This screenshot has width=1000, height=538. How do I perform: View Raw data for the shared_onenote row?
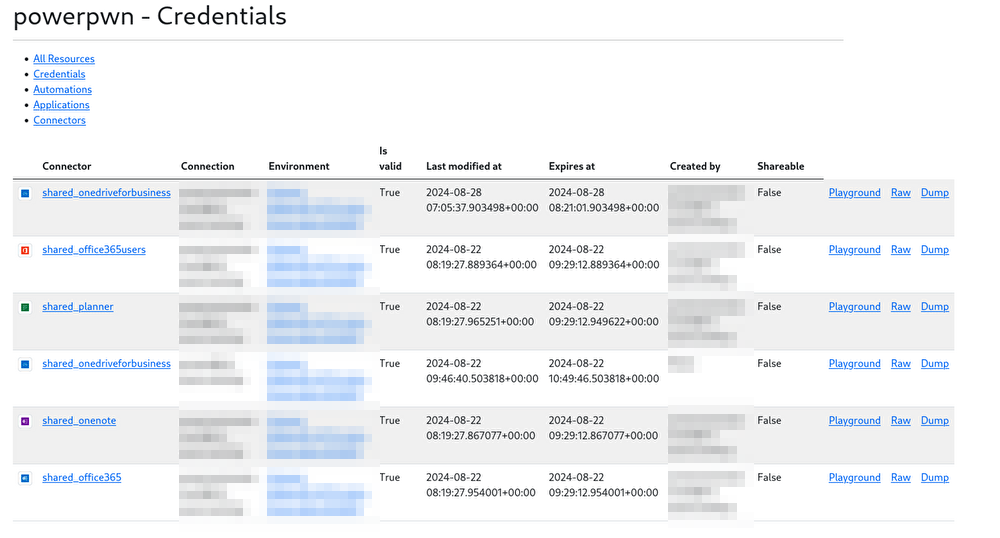tap(900, 420)
